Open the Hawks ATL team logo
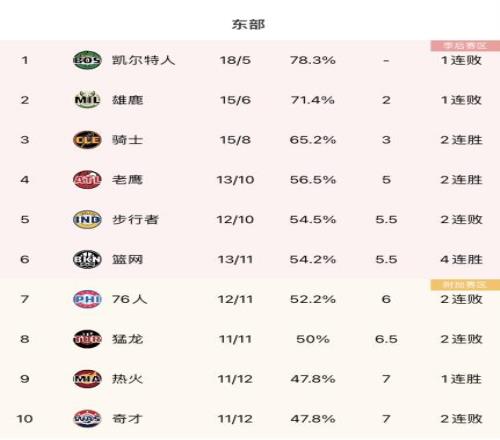 click(x=87, y=180)
